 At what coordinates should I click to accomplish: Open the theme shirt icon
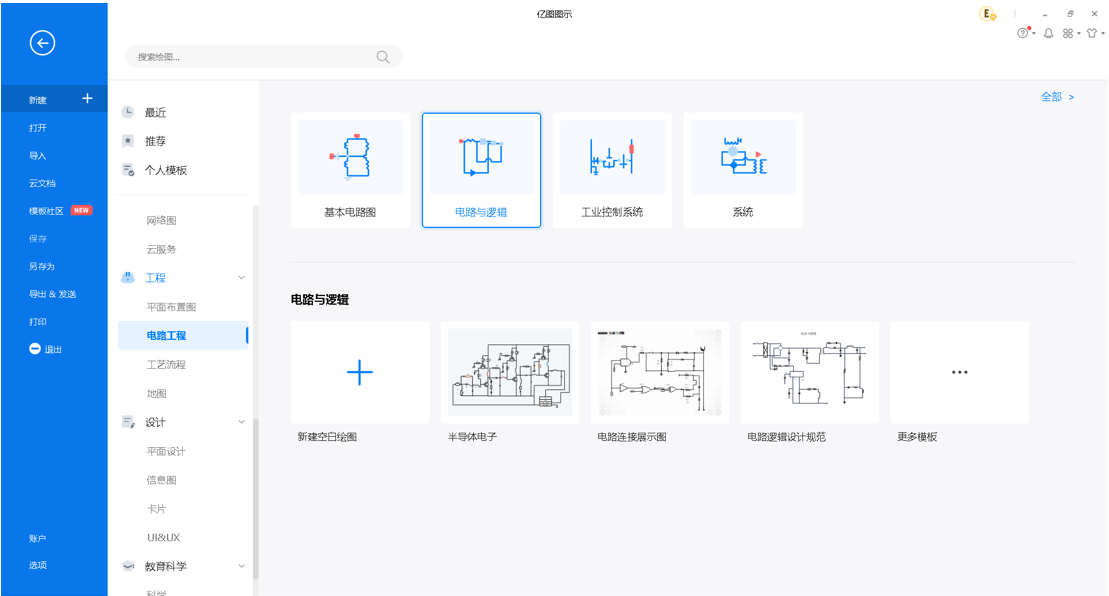tap(1092, 33)
